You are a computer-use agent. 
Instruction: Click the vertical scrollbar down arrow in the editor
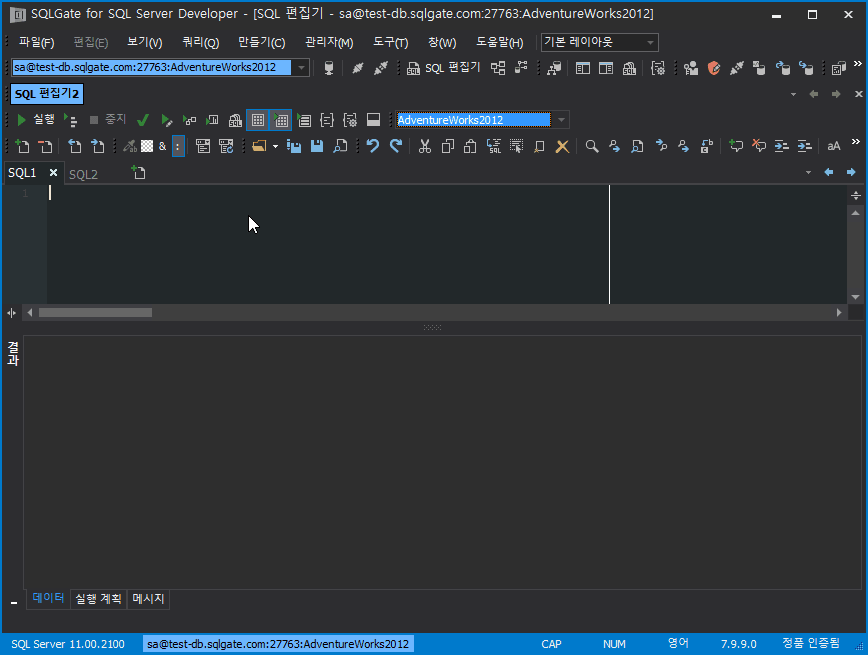(x=856, y=297)
